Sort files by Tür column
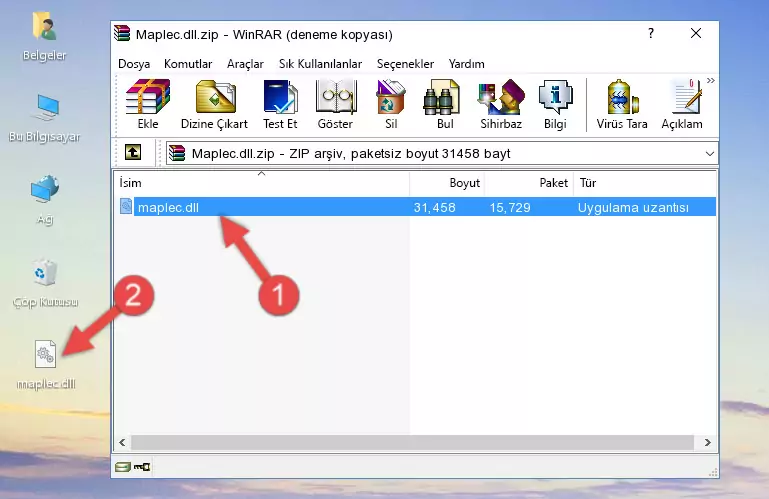The height and width of the screenshot is (499, 769). [x=645, y=183]
